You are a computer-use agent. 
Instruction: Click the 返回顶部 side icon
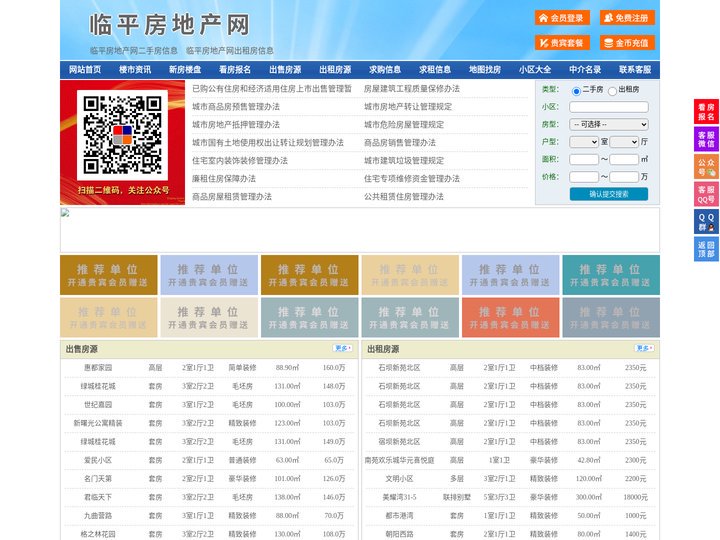pos(706,249)
